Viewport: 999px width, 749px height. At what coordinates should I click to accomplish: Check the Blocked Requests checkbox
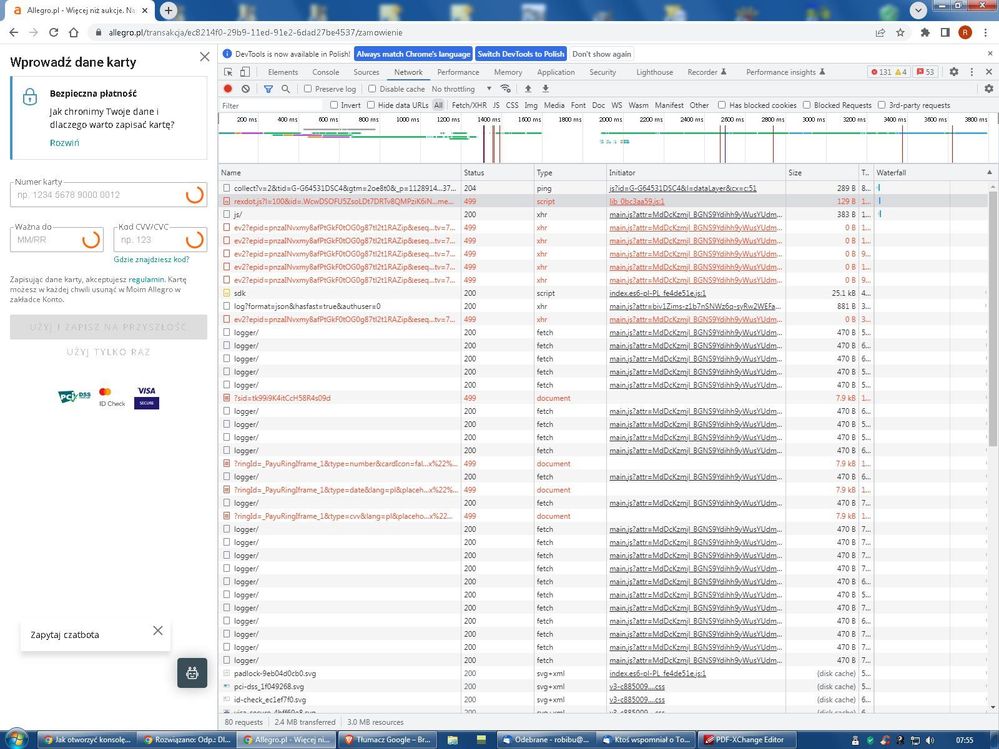807,105
